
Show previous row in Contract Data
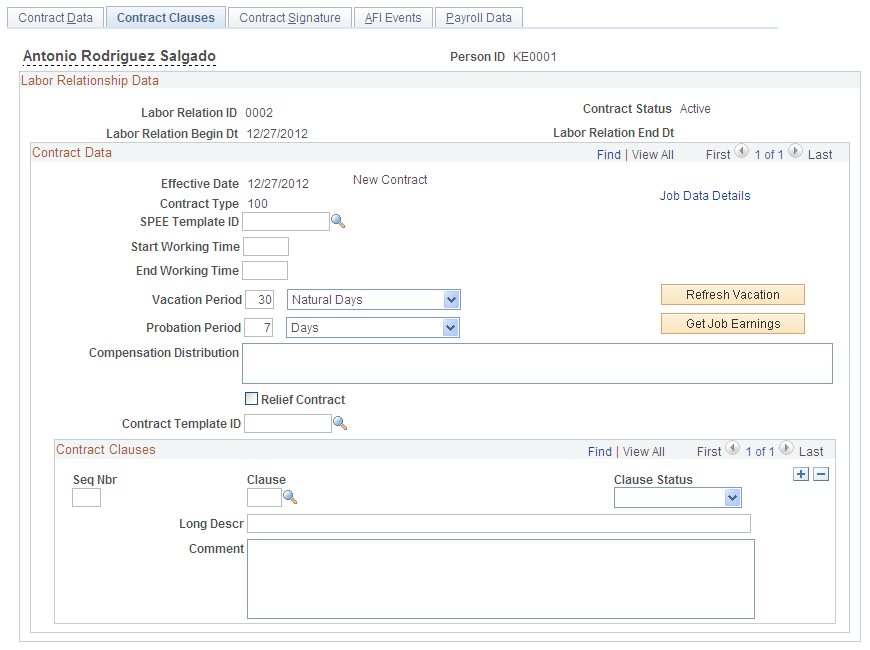[x=742, y=151]
